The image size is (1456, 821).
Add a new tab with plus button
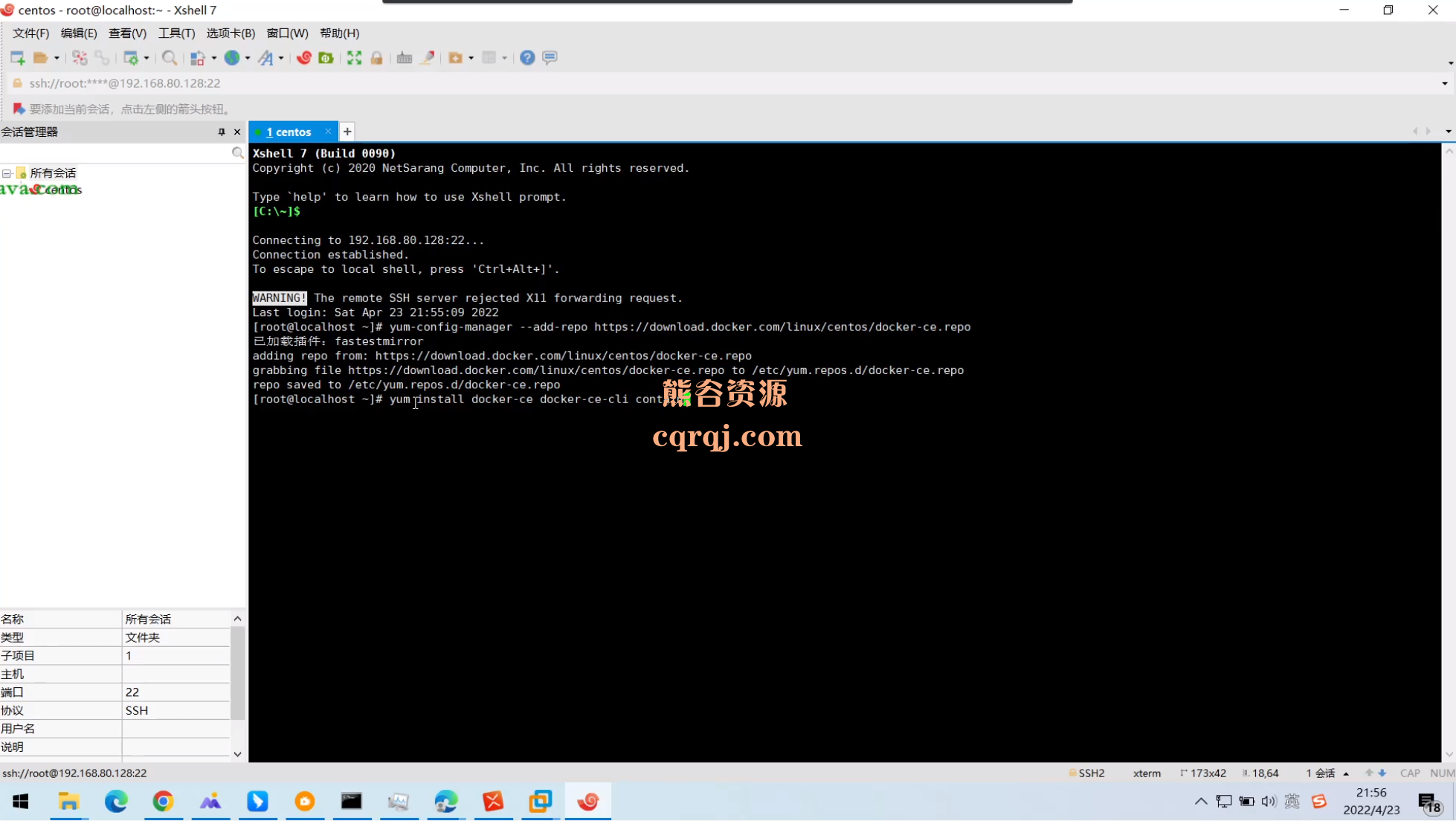coord(347,132)
